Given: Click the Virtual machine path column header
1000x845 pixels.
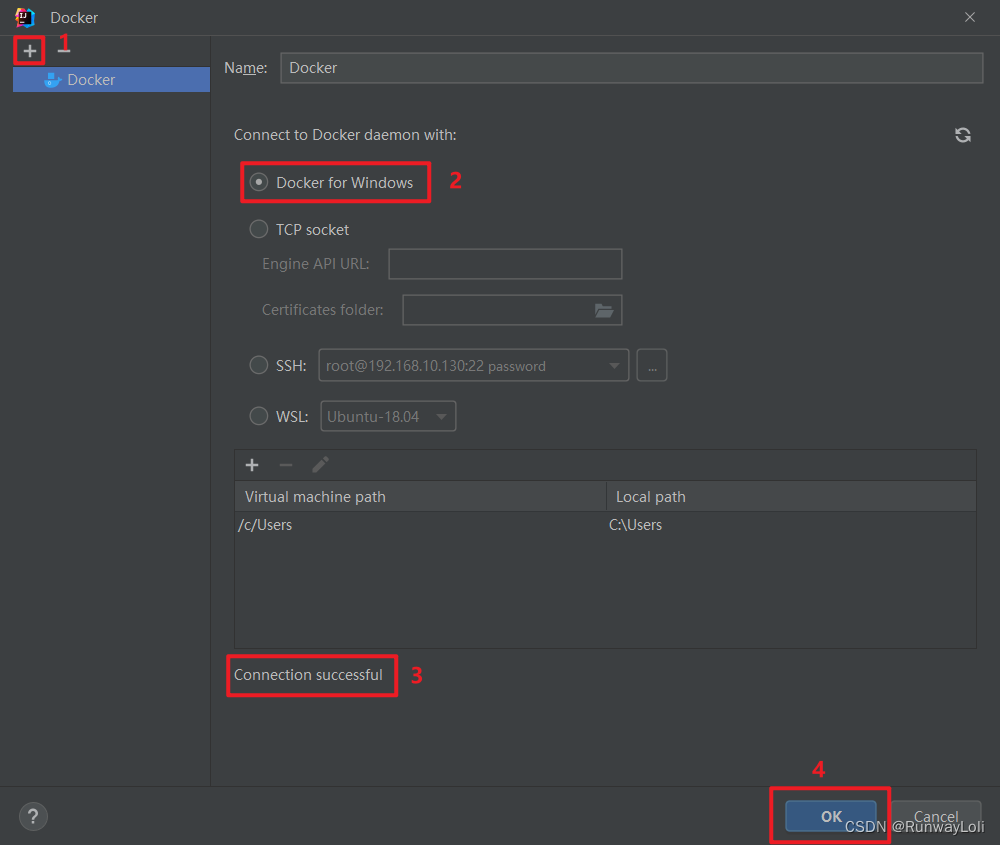Looking at the screenshot, I should coord(420,497).
